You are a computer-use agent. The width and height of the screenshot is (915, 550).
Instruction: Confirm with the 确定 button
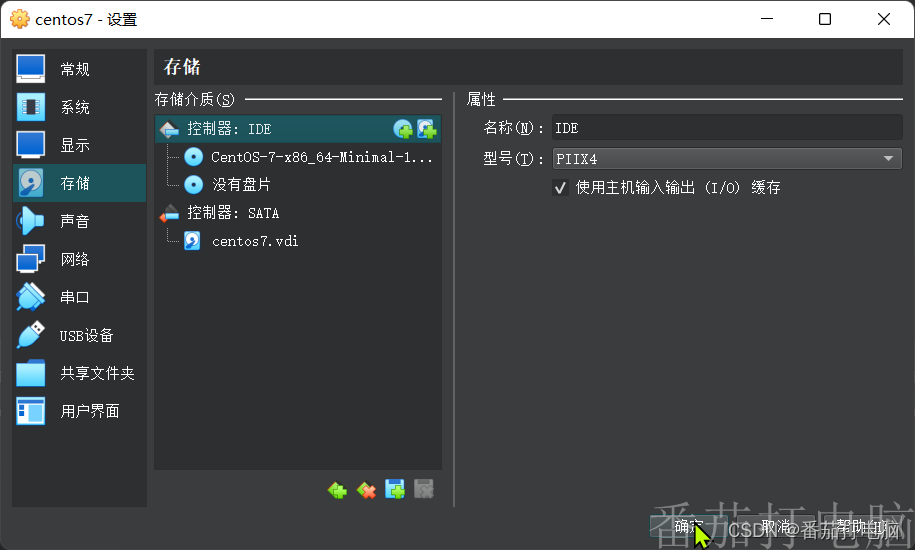pos(689,527)
